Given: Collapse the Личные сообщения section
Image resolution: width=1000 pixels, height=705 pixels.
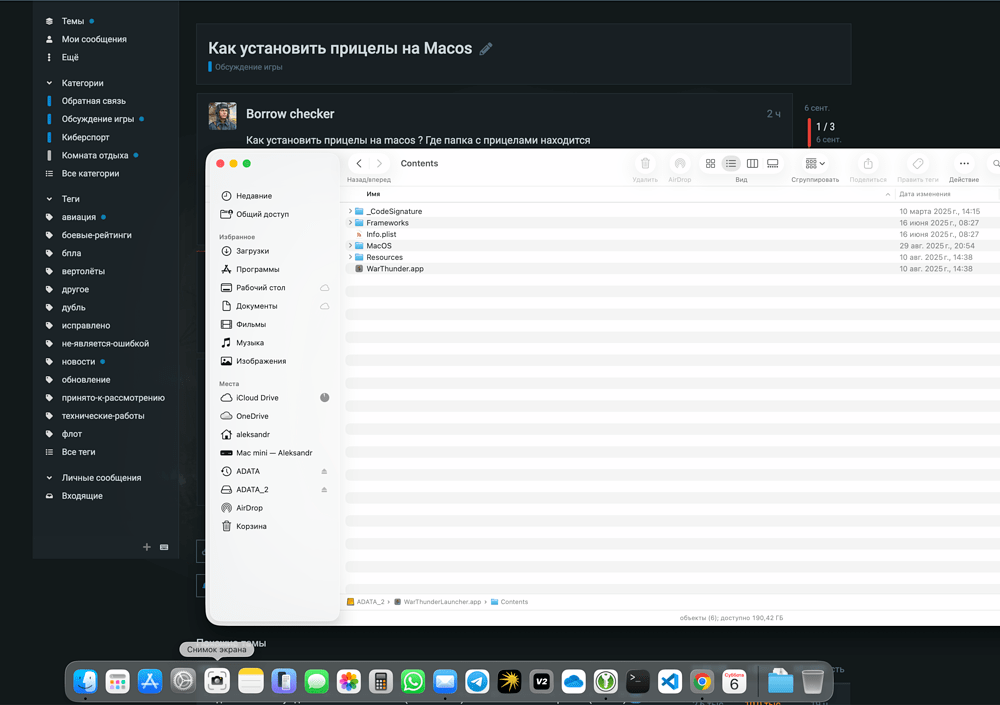Looking at the screenshot, I should point(49,478).
